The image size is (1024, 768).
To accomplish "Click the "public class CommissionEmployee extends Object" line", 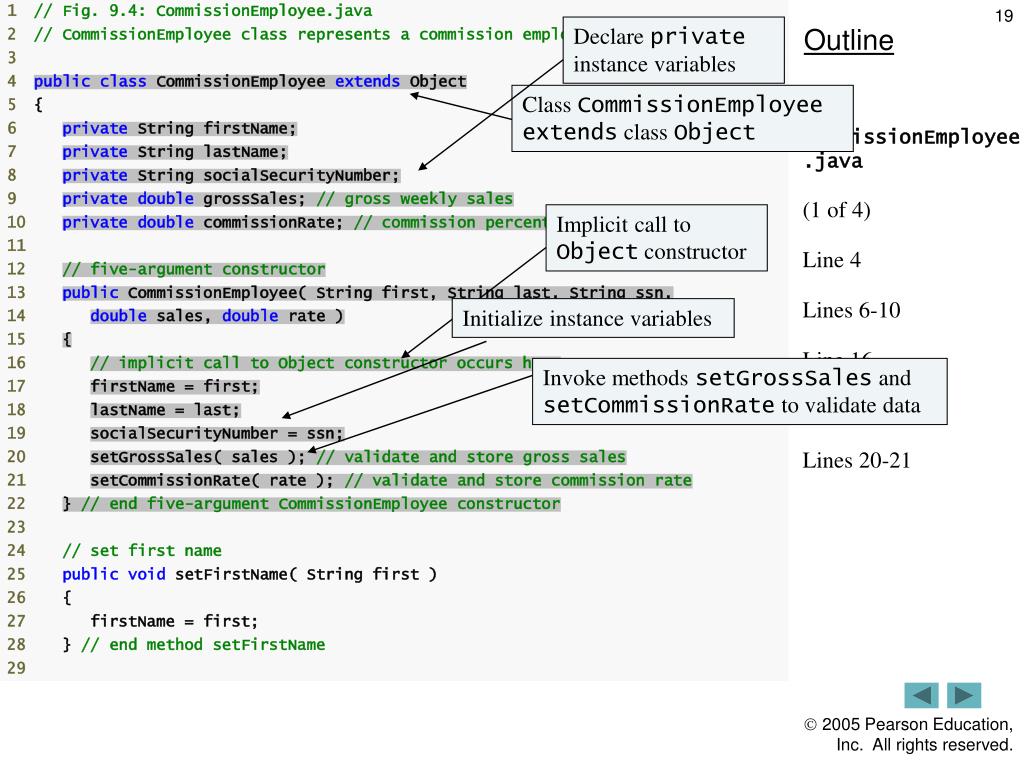I will [250, 81].
